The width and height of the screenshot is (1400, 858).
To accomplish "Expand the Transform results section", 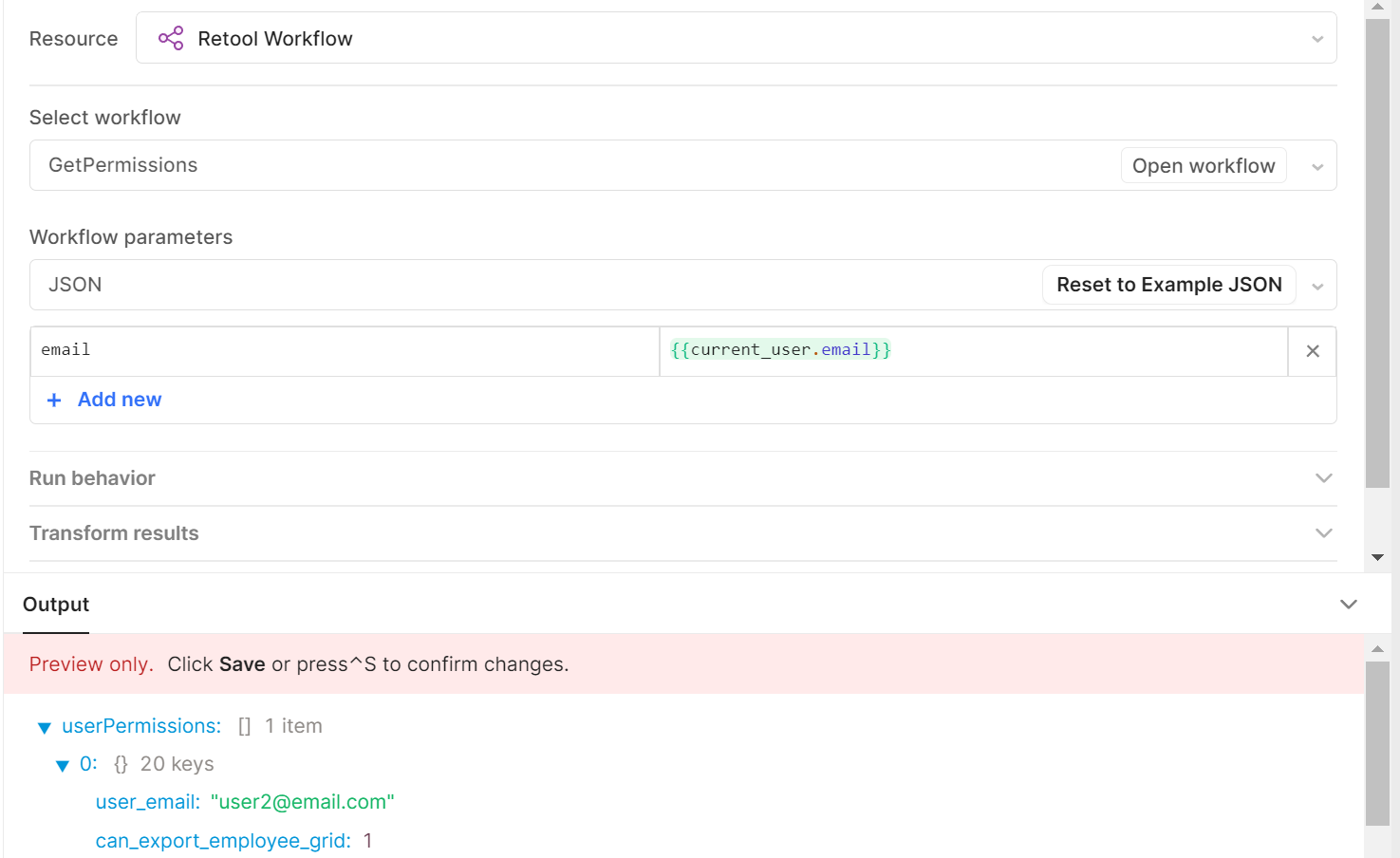I will [x=682, y=533].
